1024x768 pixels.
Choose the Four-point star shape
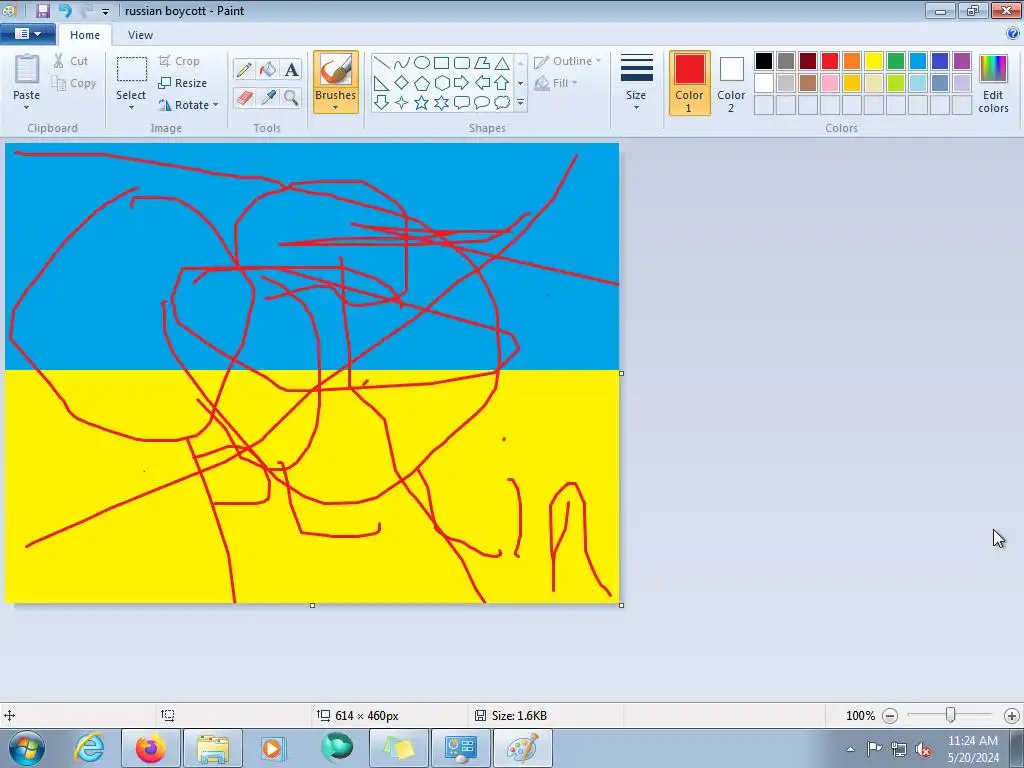point(402,103)
